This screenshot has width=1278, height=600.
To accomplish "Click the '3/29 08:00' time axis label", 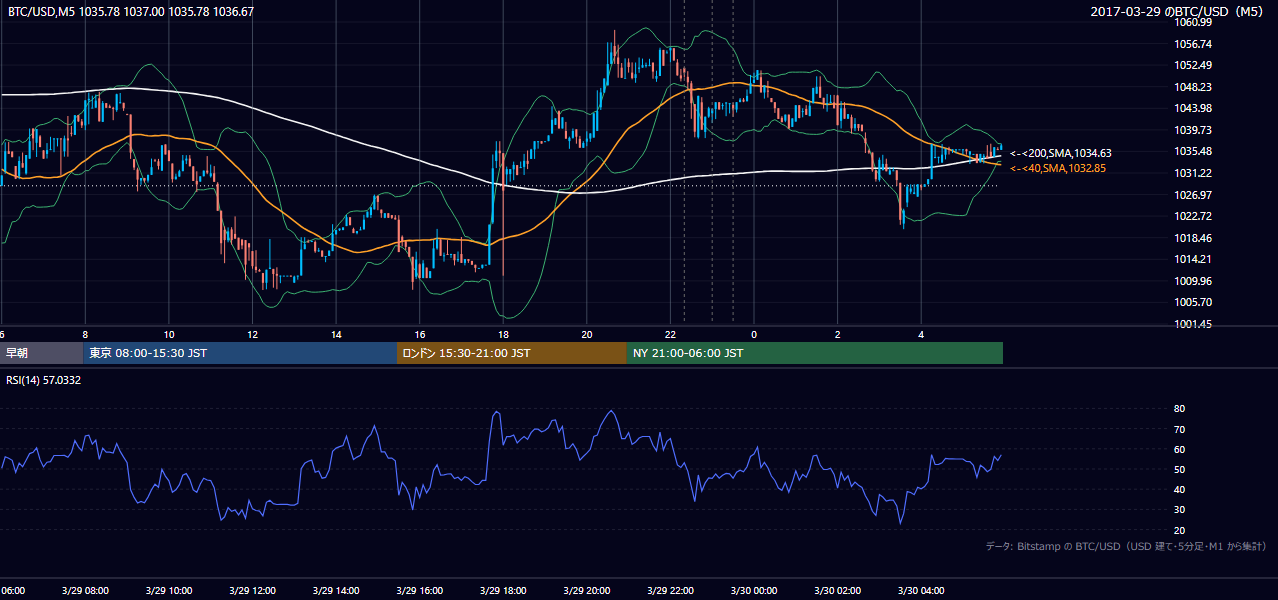I will (84, 591).
